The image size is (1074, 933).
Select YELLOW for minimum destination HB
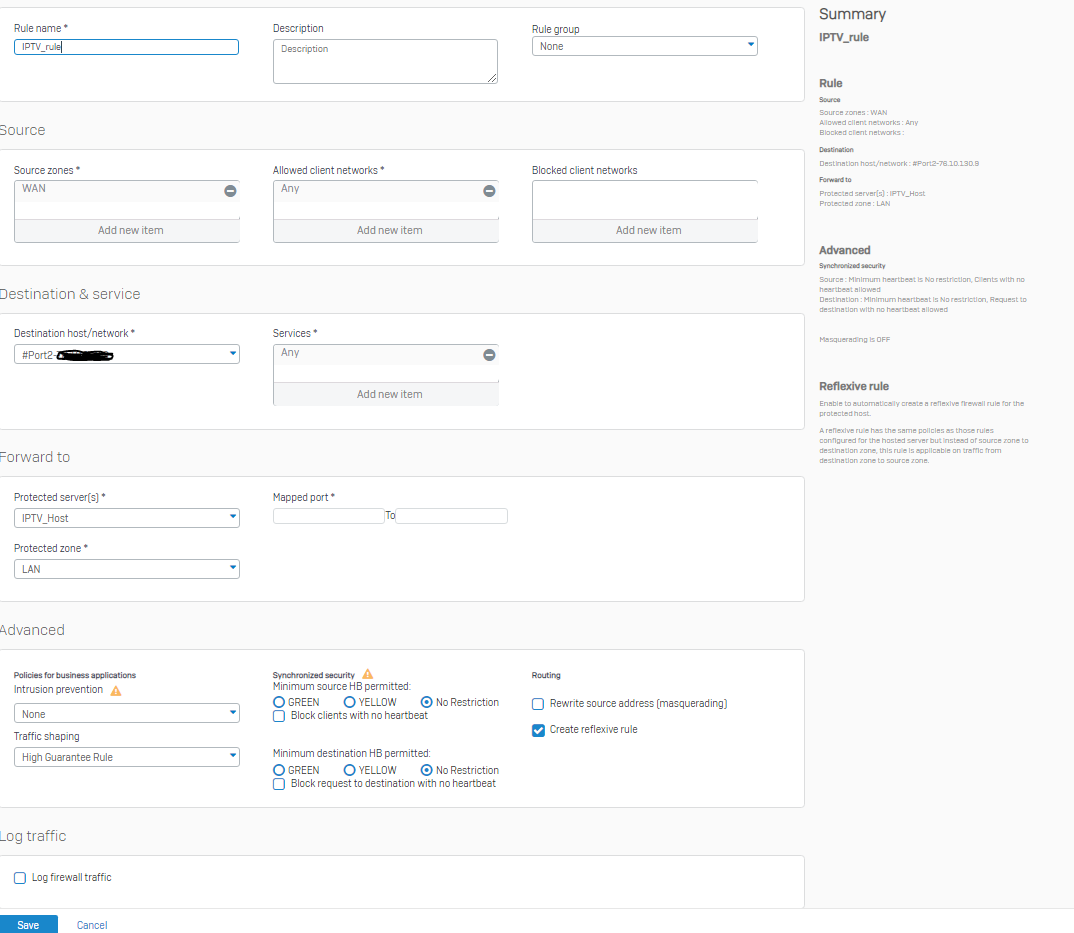pyautogui.click(x=350, y=771)
